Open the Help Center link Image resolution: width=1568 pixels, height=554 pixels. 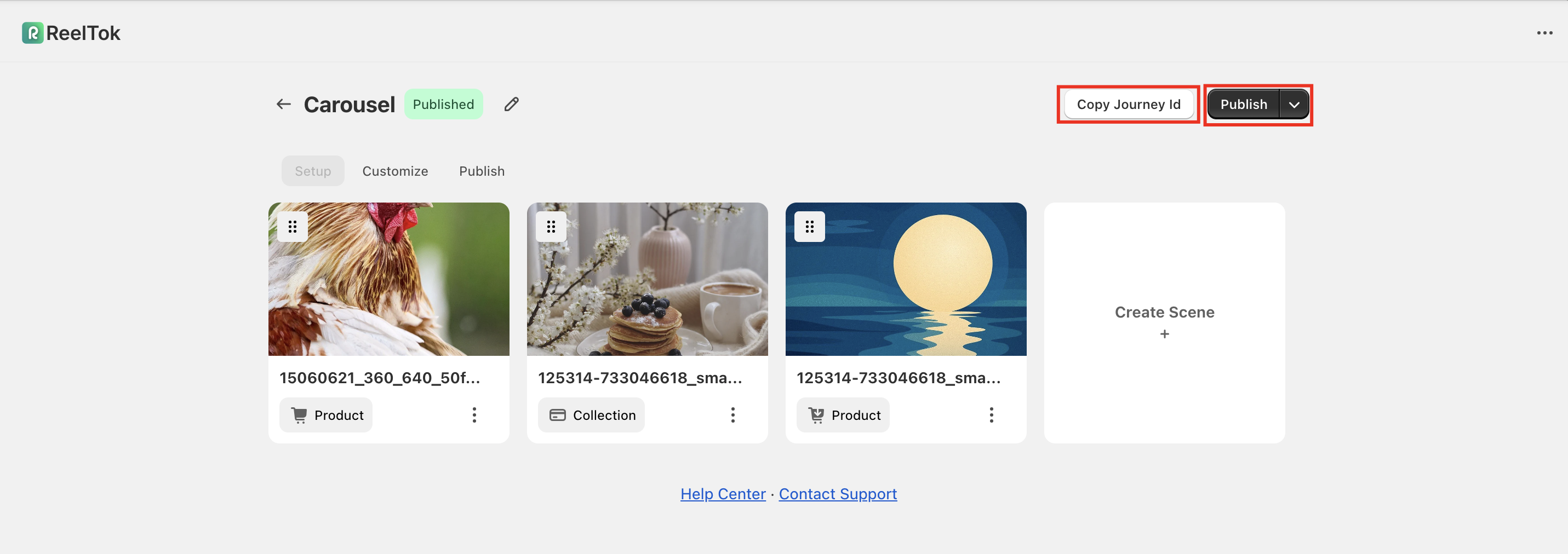723,494
